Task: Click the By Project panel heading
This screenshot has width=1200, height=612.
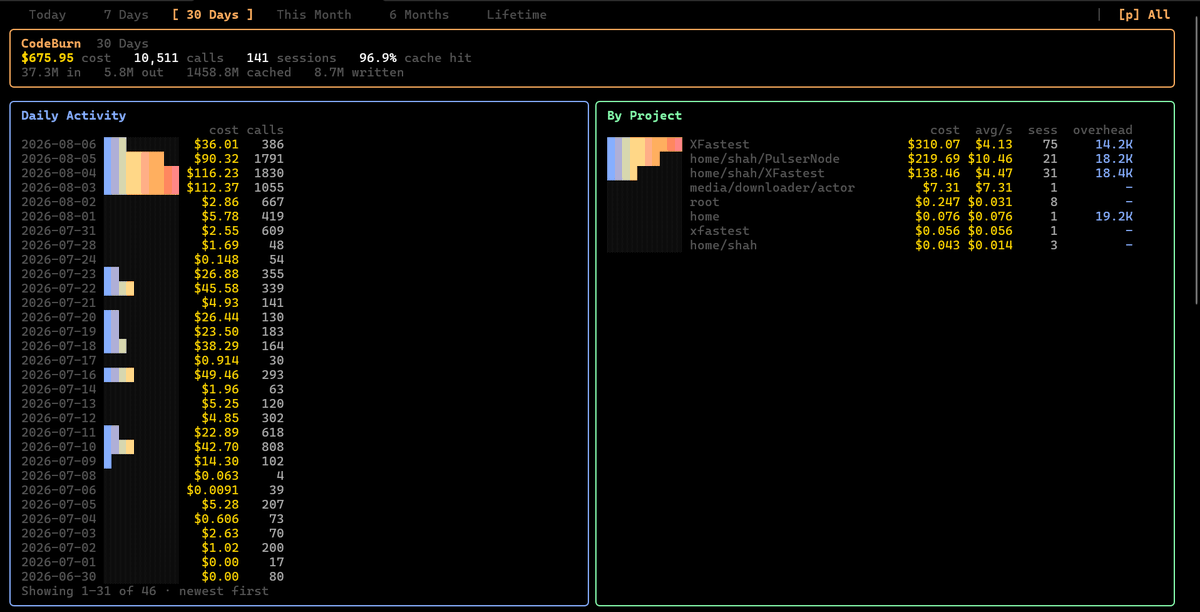Action: pyautogui.click(x=644, y=116)
